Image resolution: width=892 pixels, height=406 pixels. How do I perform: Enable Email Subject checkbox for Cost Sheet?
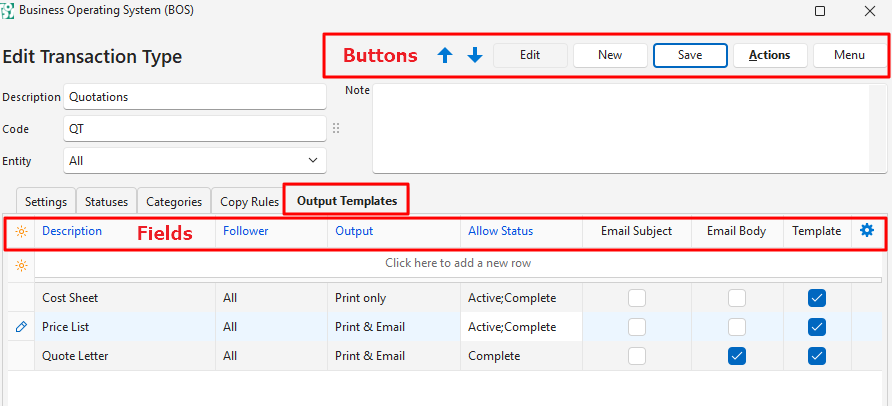(637, 298)
